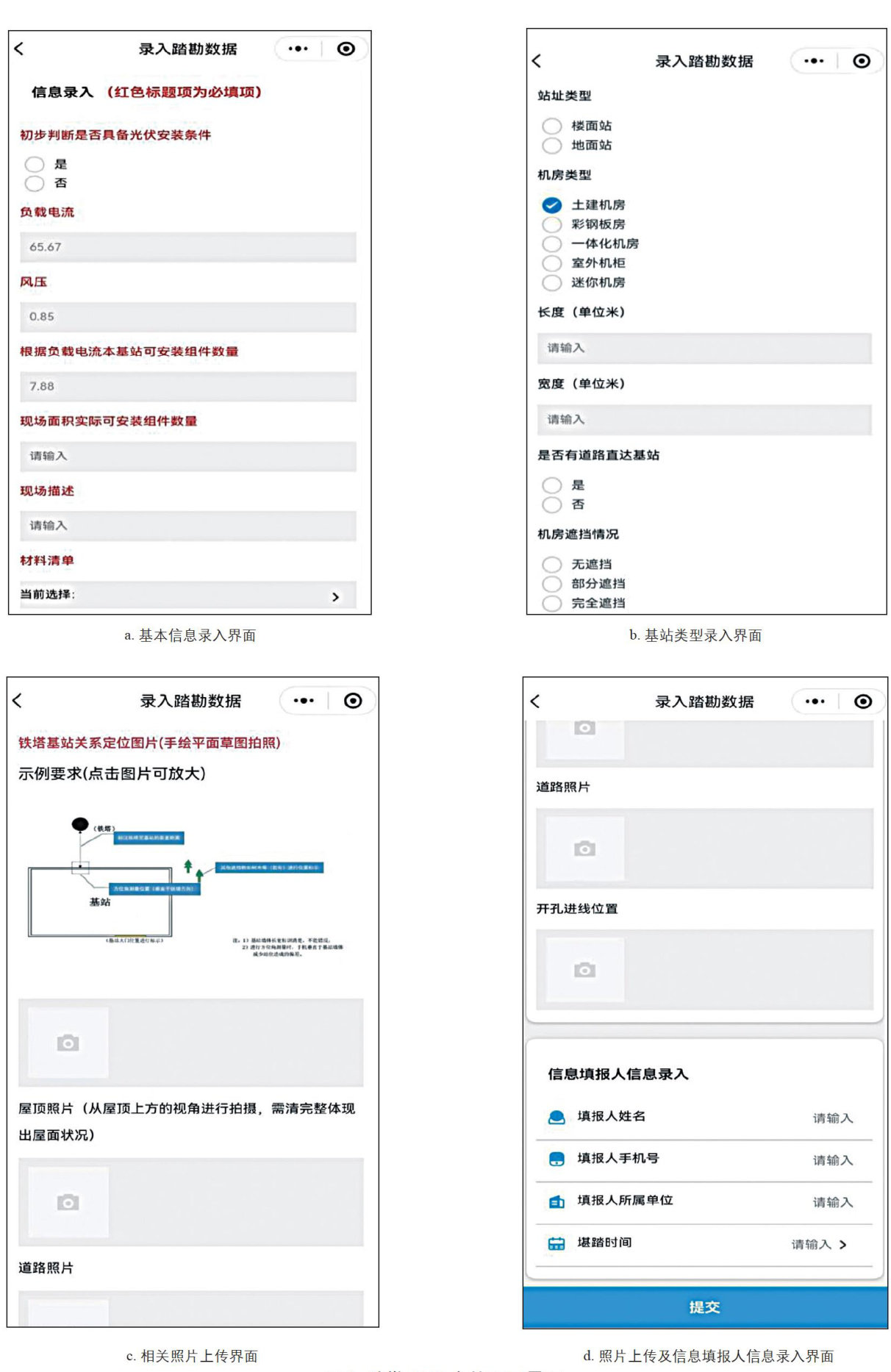Open the 堪踏时间 date picker arrow
Image resolution: width=891 pixels, height=1372 pixels.
pos(842,1244)
